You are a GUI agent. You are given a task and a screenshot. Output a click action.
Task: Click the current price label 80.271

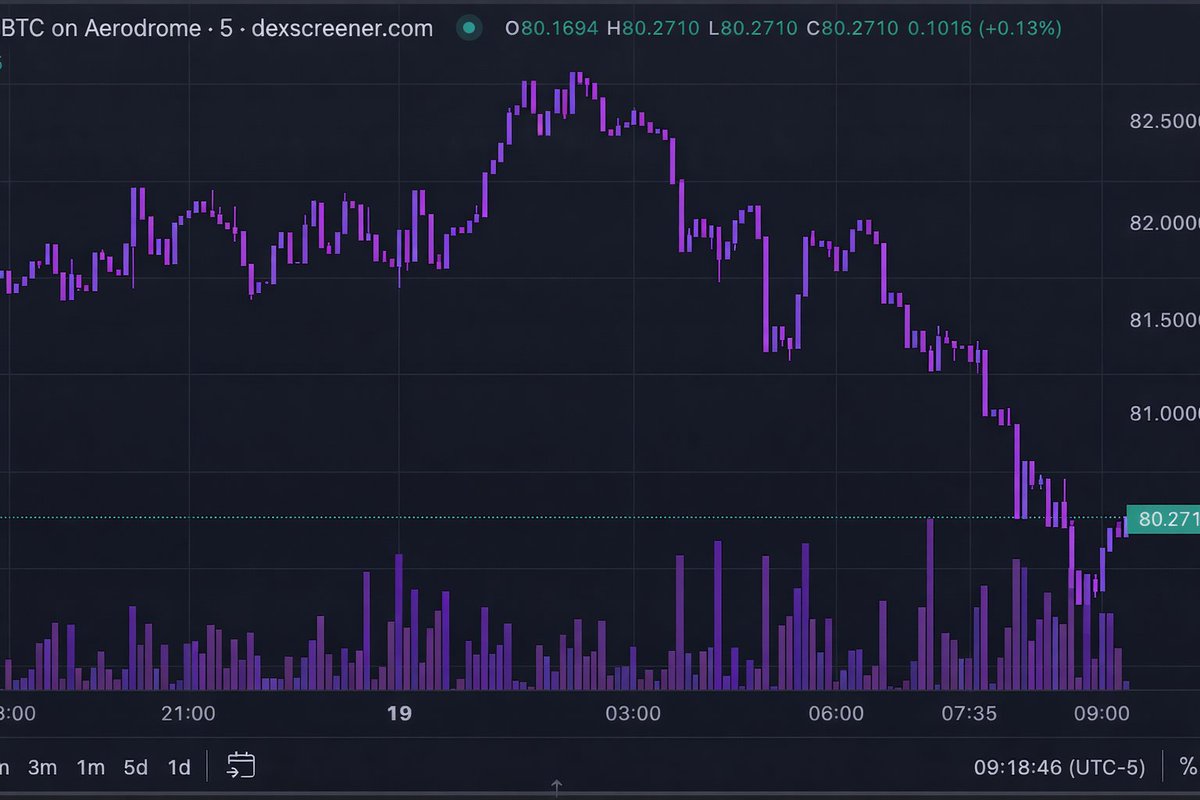[x=1163, y=520]
